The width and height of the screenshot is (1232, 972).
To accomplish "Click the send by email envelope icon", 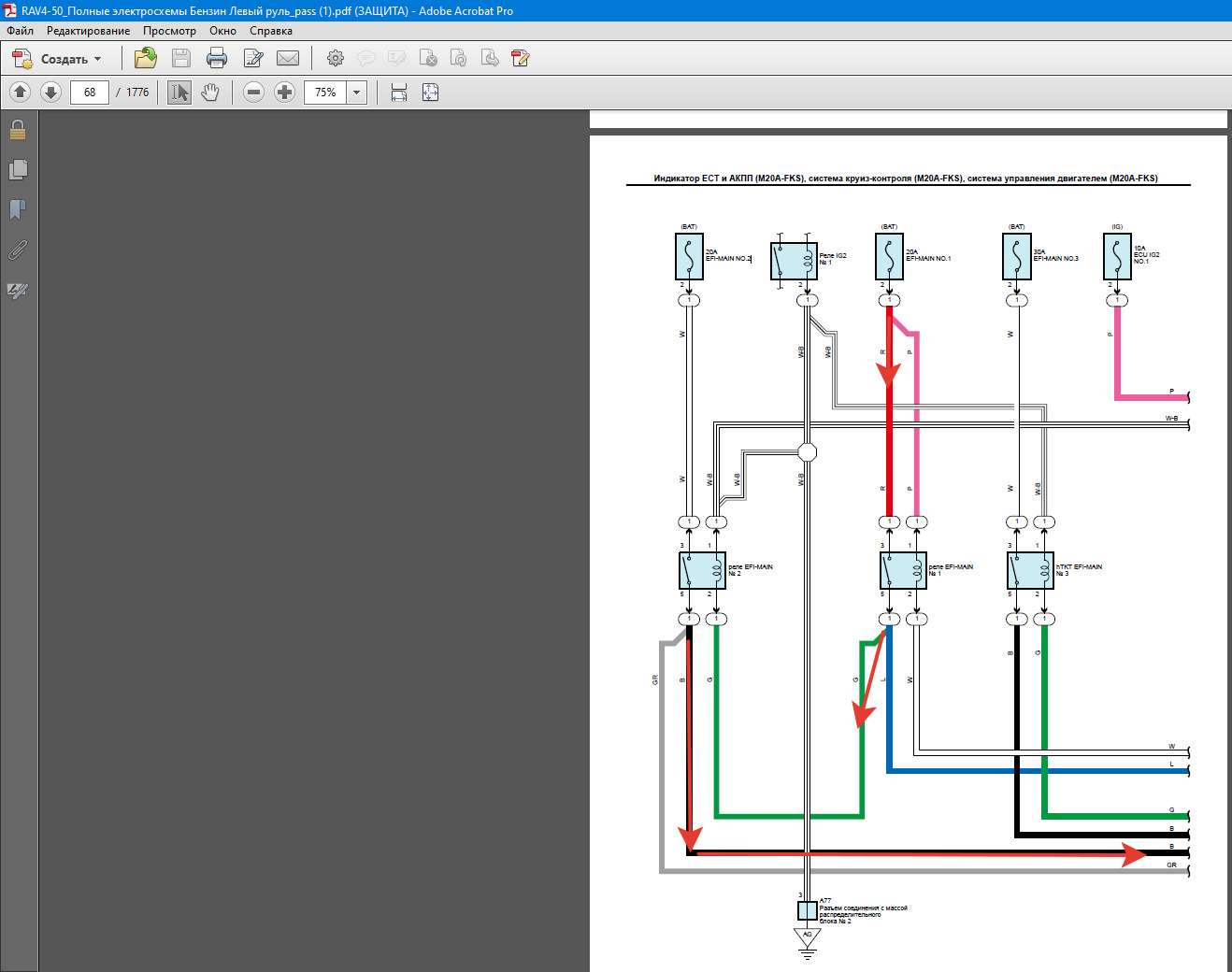I will [288, 59].
